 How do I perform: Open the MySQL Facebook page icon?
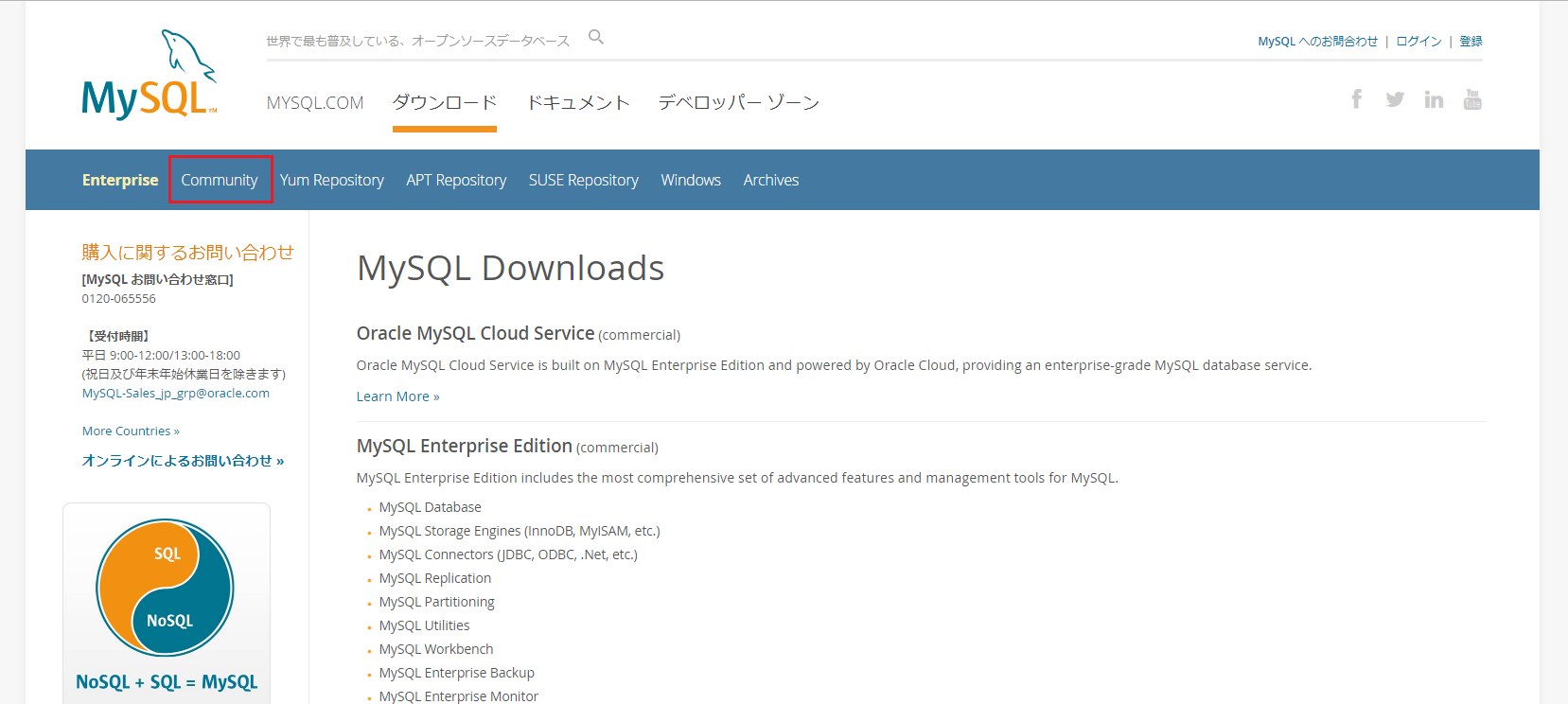click(1356, 99)
